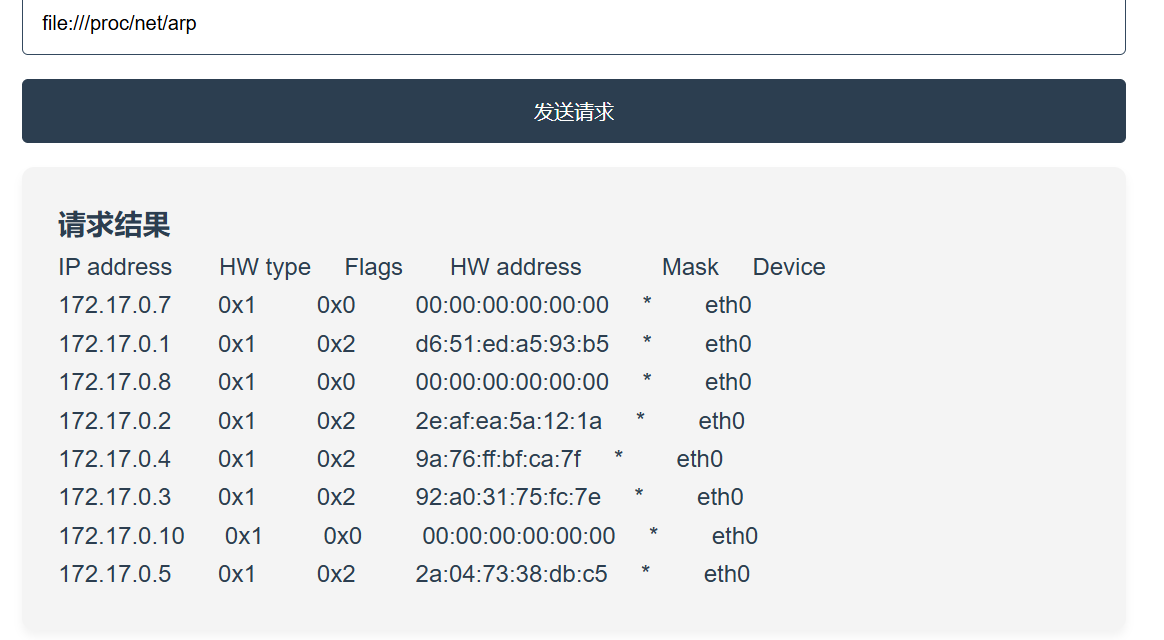1164x640 pixels.
Task: Click the Mask column header
Action: [690, 267]
